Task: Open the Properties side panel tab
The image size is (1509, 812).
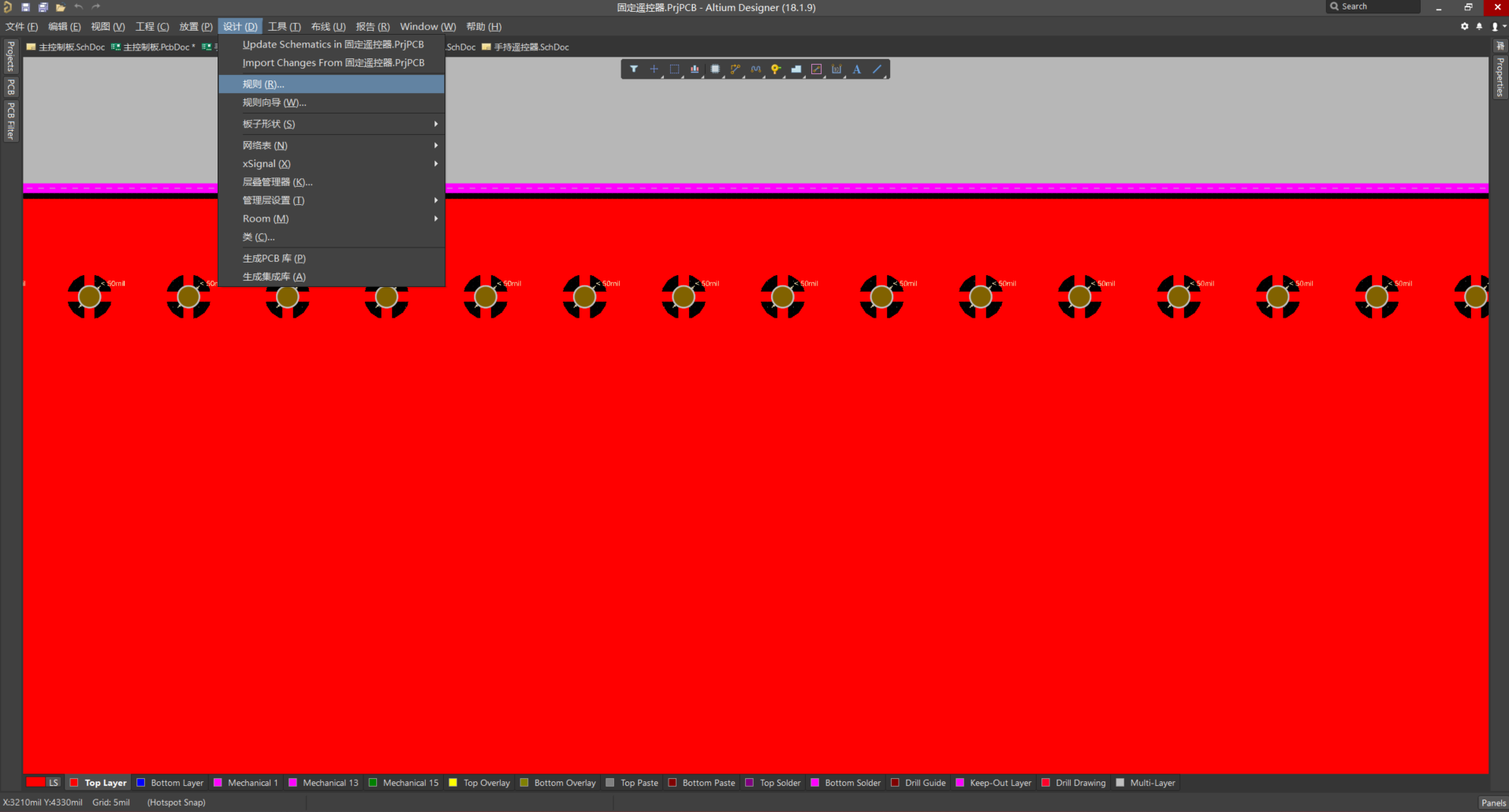Action: coord(1500,77)
